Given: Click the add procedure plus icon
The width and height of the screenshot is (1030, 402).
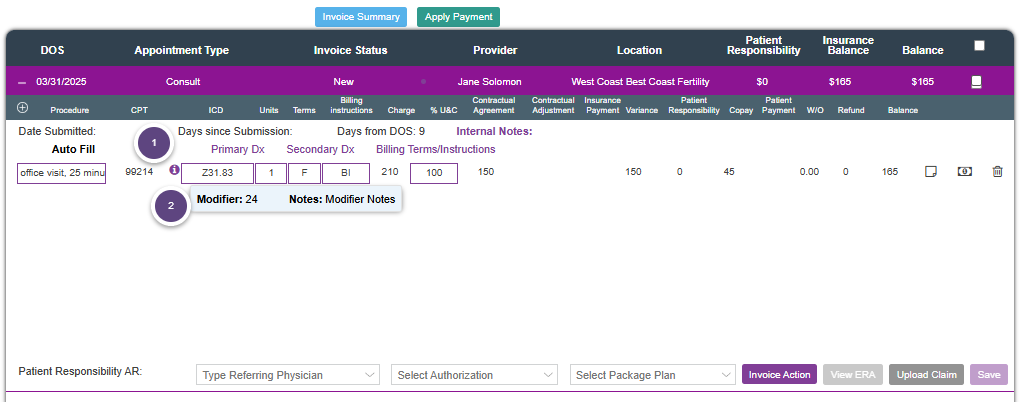Looking at the screenshot, I should click(x=23, y=108).
